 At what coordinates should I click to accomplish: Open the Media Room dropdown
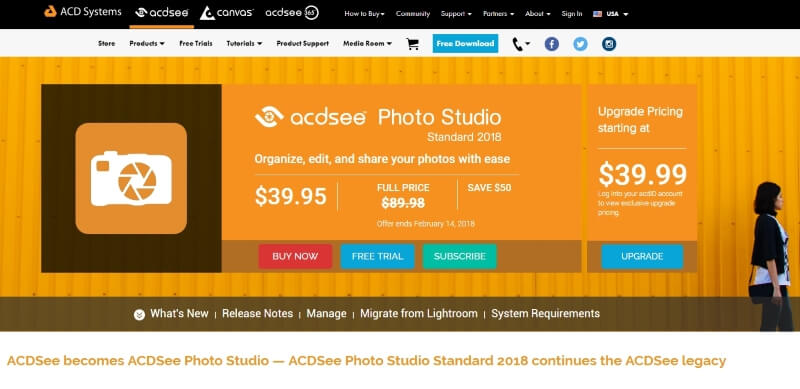point(367,44)
